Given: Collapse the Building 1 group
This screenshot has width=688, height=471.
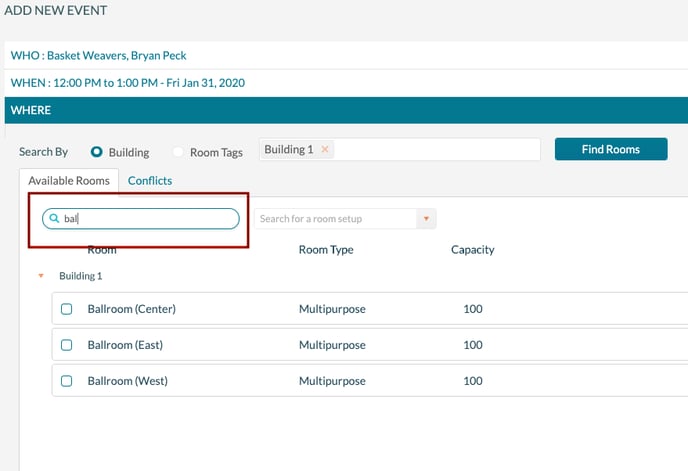Looking at the screenshot, I should [x=41, y=276].
